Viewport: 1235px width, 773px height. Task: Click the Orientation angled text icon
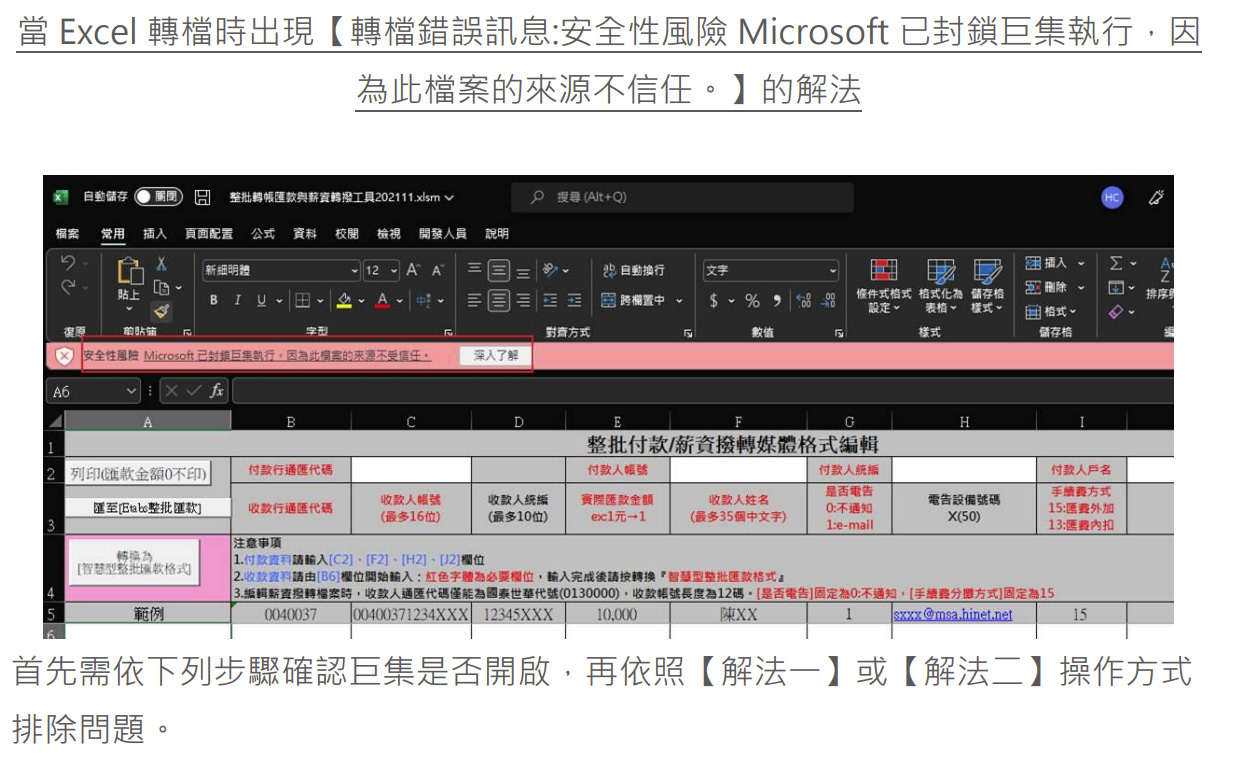(x=551, y=270)
